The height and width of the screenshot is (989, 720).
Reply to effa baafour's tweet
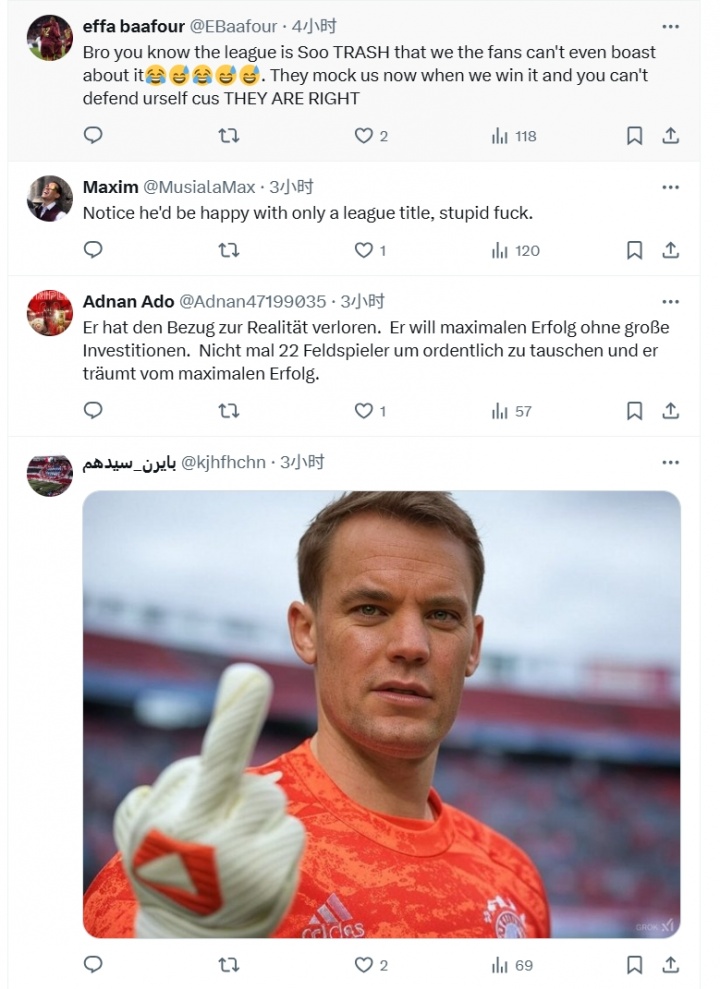click(93, 136)
